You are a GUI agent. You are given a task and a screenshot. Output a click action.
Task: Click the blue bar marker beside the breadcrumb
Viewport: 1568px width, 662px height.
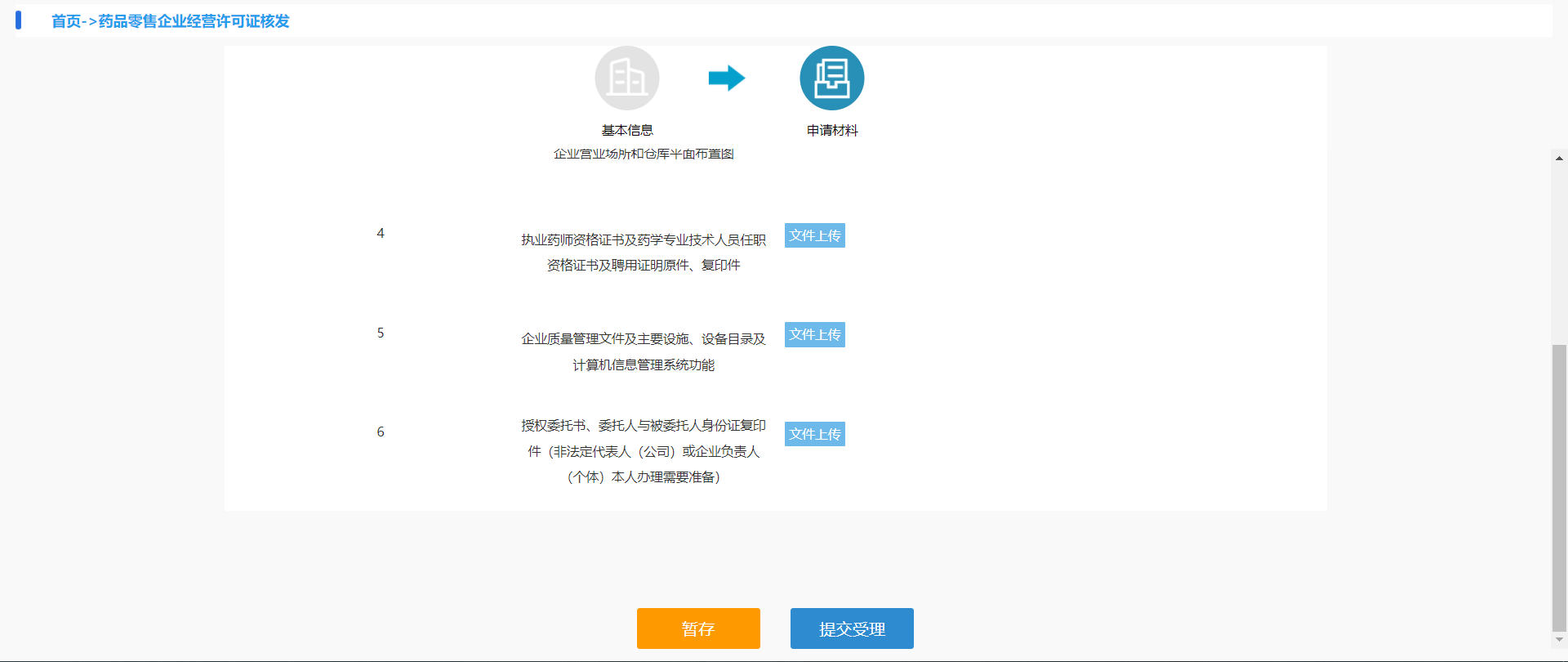tap(19, 20)
